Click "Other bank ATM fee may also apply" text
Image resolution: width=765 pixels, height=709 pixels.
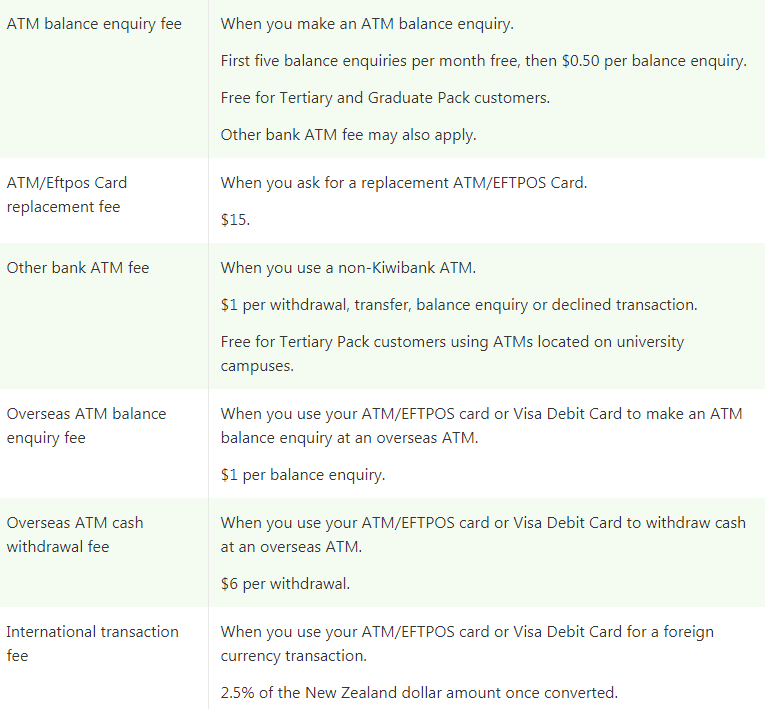pyautogui.click(x=348, y=135)
